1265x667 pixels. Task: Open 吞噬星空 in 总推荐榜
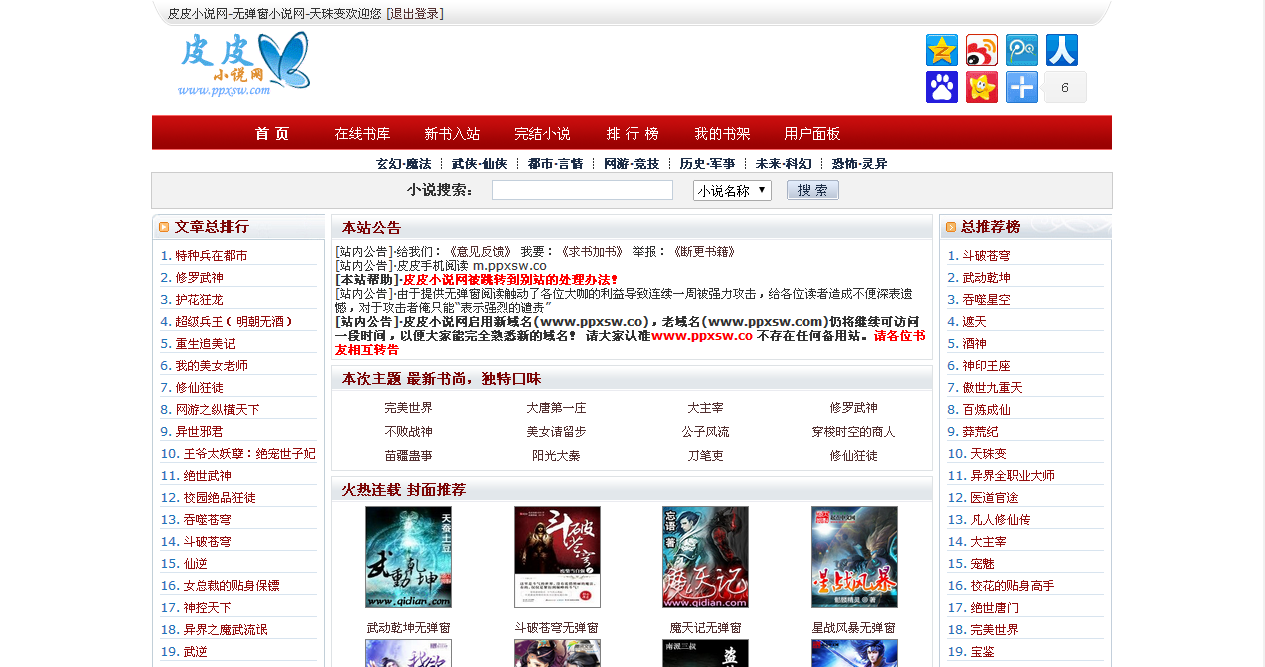coord(986,300)
